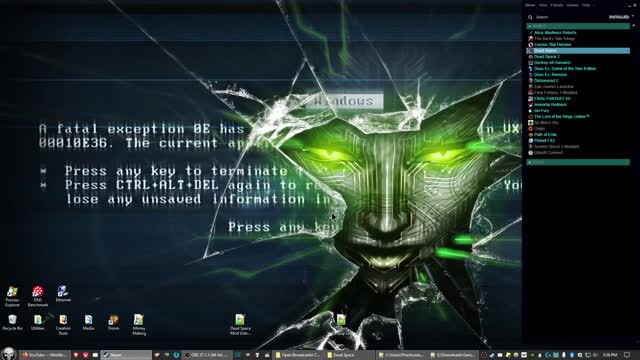This screenshot has height=360, width=640.
Task: Click the Origin launcher icon in list
Action: (531, 128)
